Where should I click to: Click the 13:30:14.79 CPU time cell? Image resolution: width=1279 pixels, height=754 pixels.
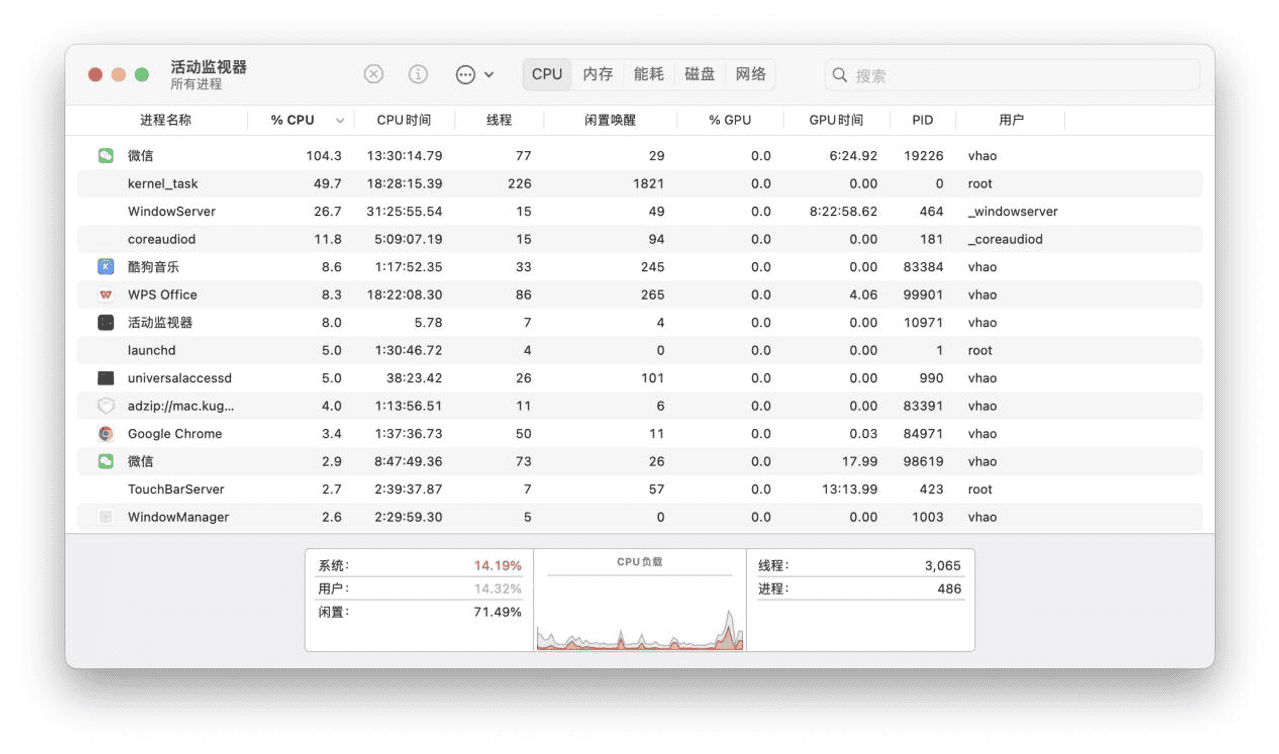[x=404, y=156]
